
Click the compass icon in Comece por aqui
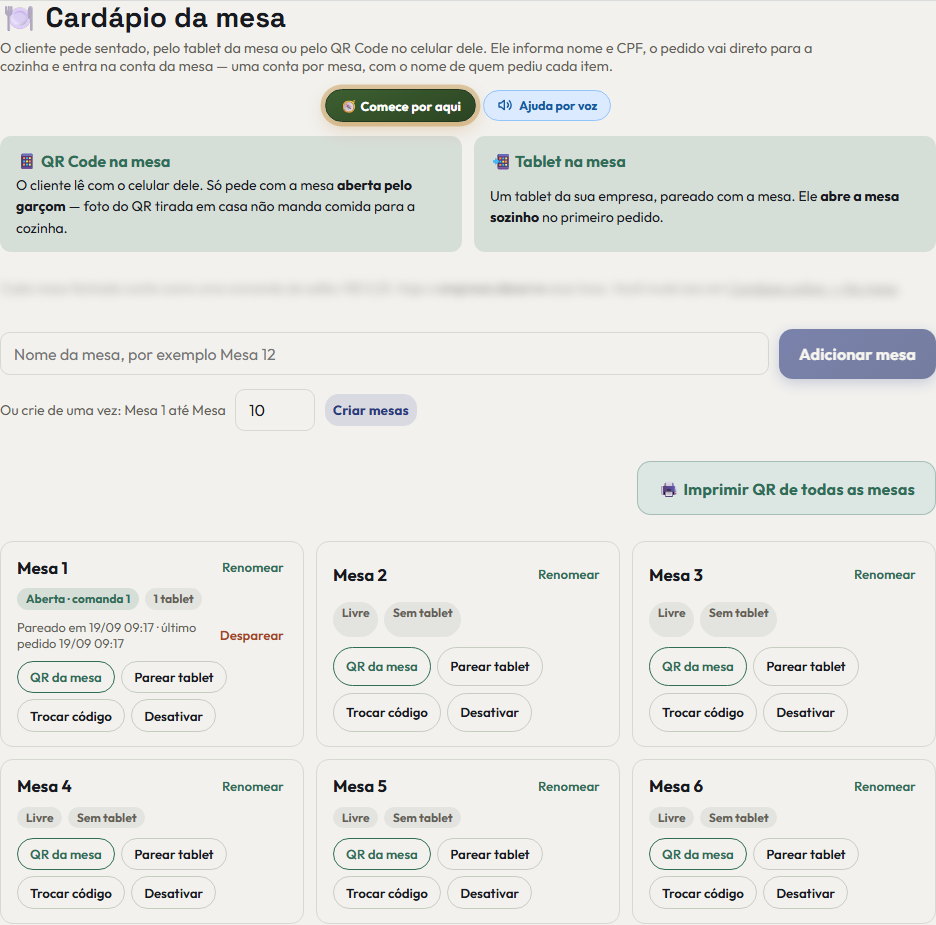pyautogui.click(x=349, y=107)
